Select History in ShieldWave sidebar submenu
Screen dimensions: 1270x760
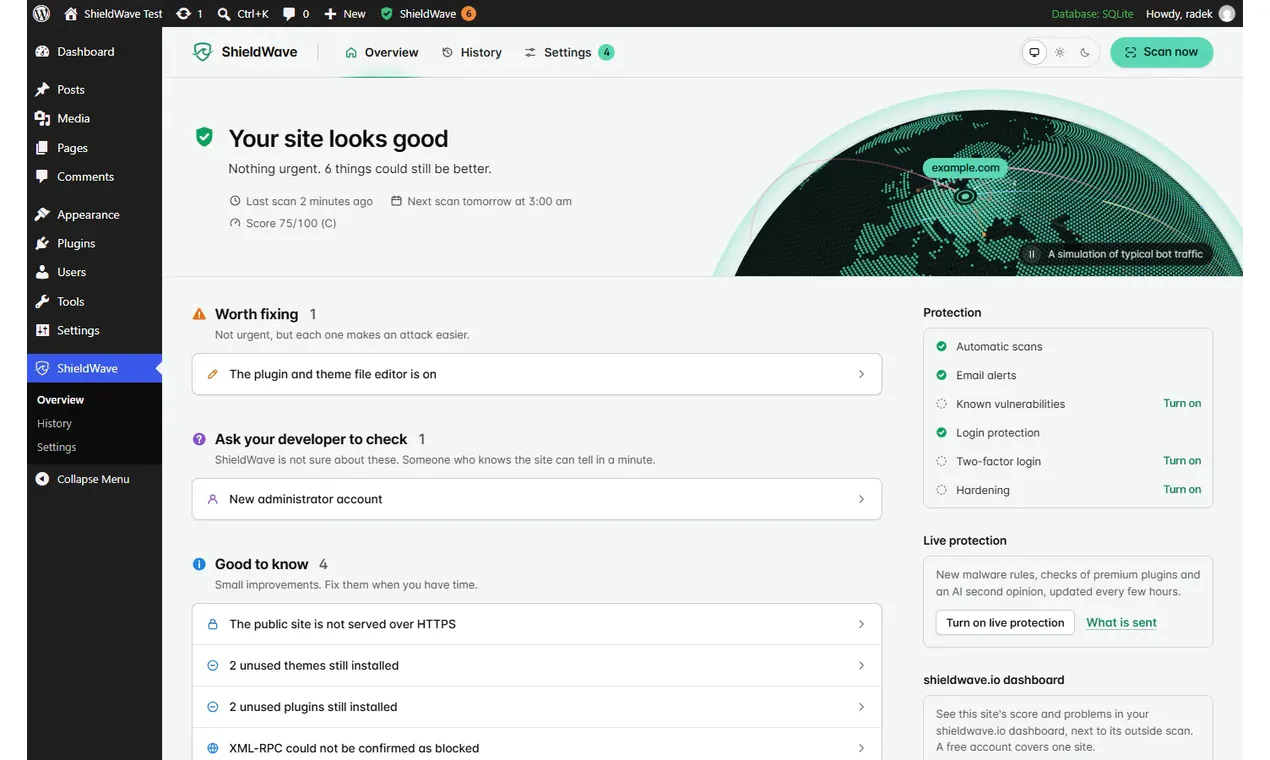pyautogui.click(x=54, y=423)
